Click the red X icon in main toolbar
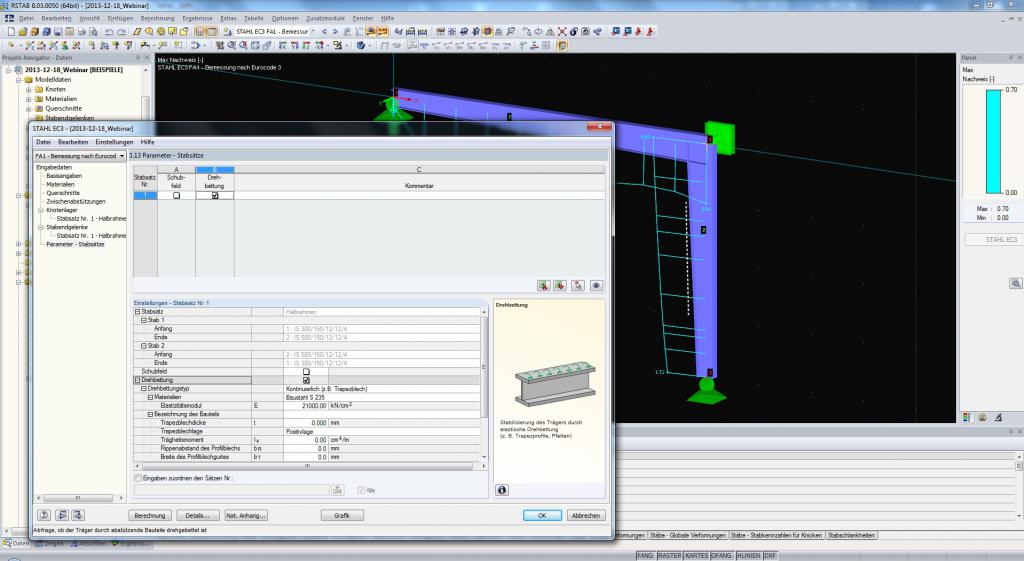Screen dimensions: 1024x561 (x=562, y=31)
